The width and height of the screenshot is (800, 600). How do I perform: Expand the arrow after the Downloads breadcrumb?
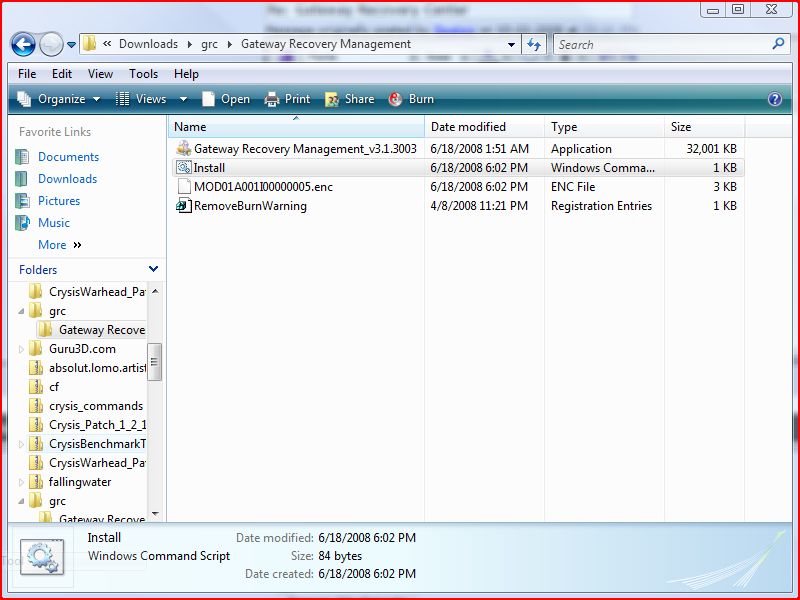(x=190, y=44)
